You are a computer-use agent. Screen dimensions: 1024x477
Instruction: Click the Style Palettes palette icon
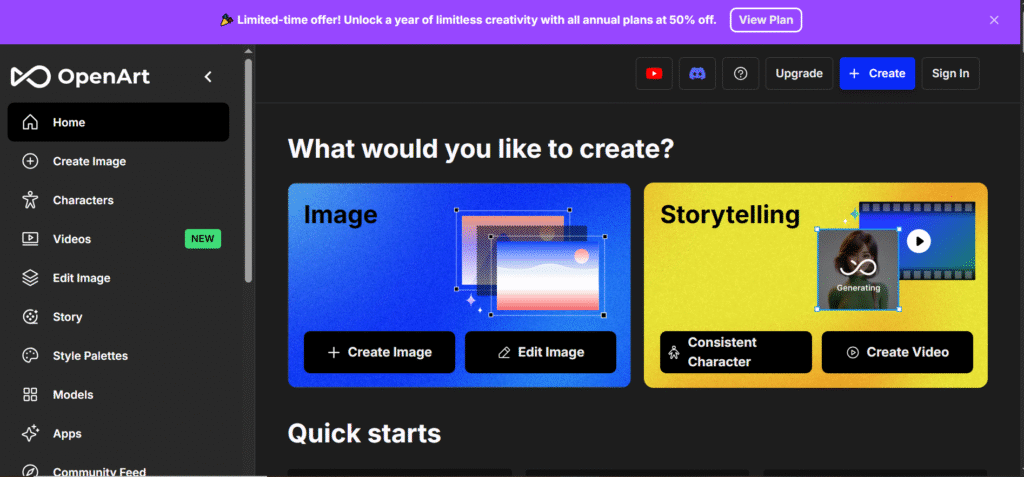click(x=30, y=355)
